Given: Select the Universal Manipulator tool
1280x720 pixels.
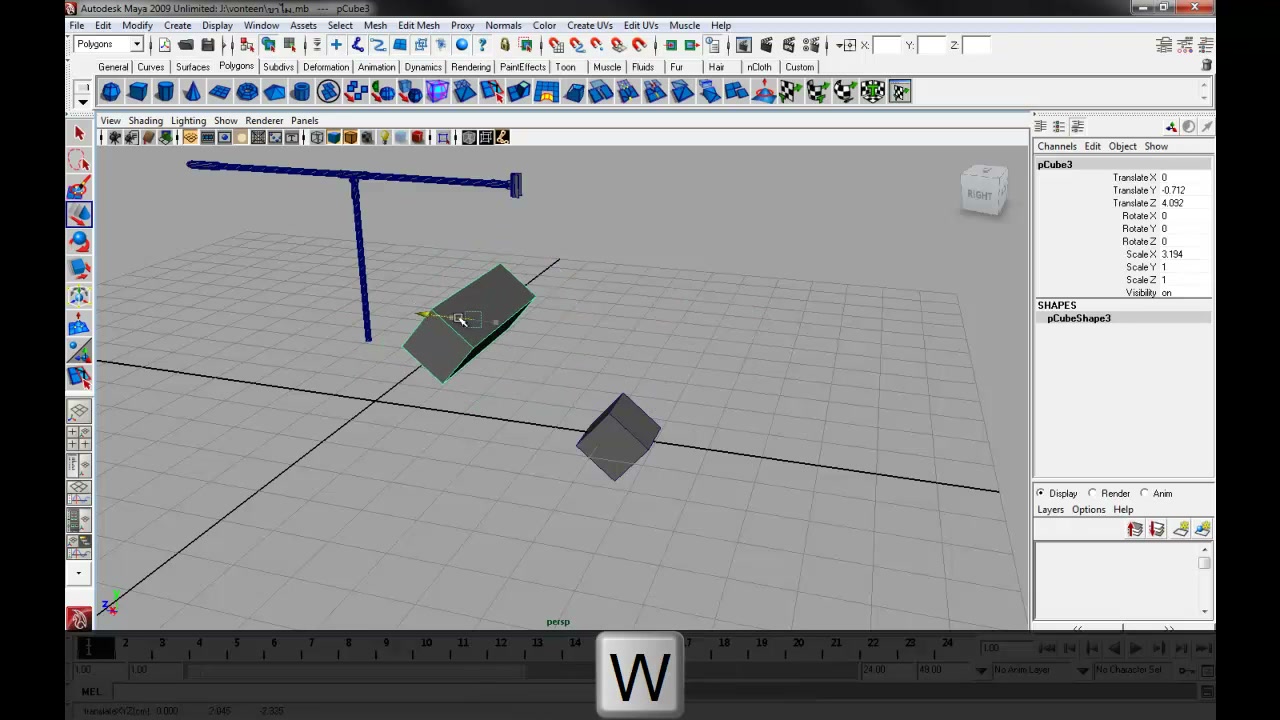Looking at the screenshot, I should coord(79,296).
